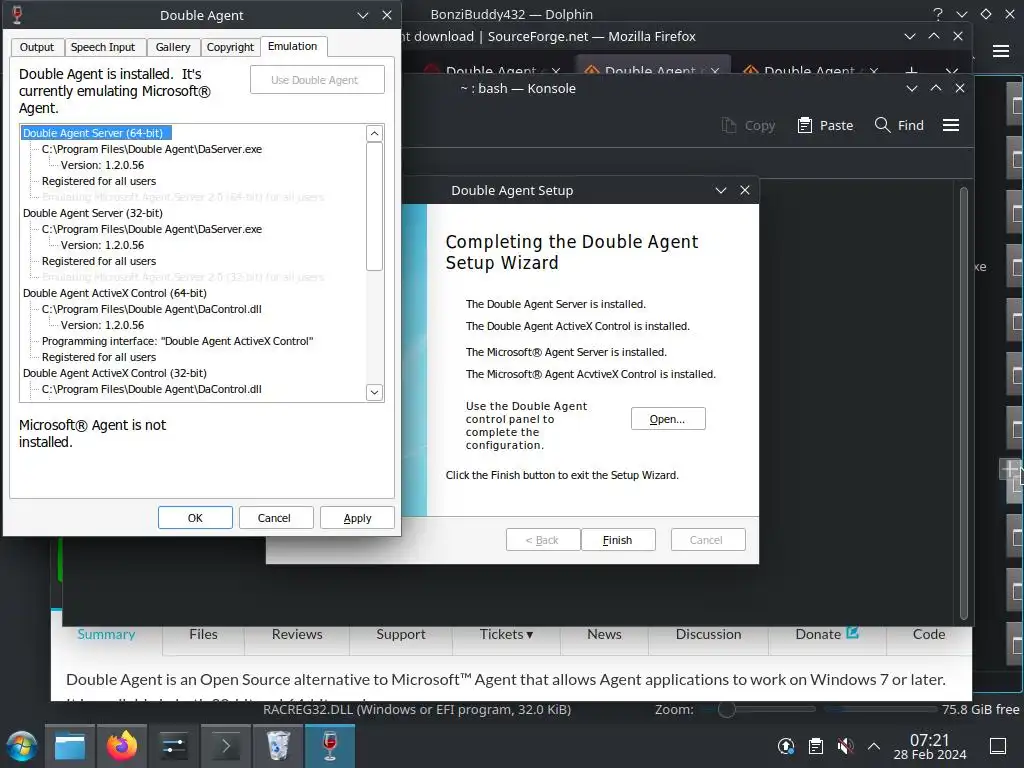Open new Firefox tab with plus icon
Screen dimensions: 1024x768
tap(912, 69)
